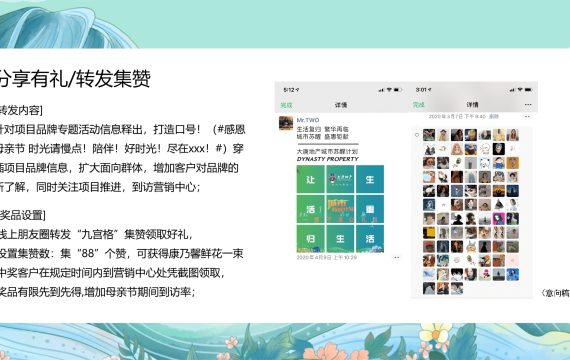Tap battery icon in the 5:12 phone status bar

398,90
